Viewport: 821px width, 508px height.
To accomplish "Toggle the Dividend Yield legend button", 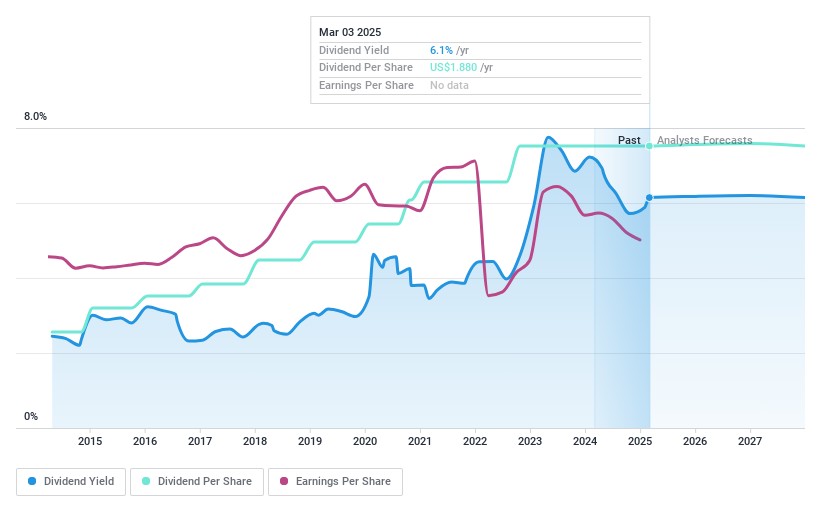I will [x=71, y=482].
